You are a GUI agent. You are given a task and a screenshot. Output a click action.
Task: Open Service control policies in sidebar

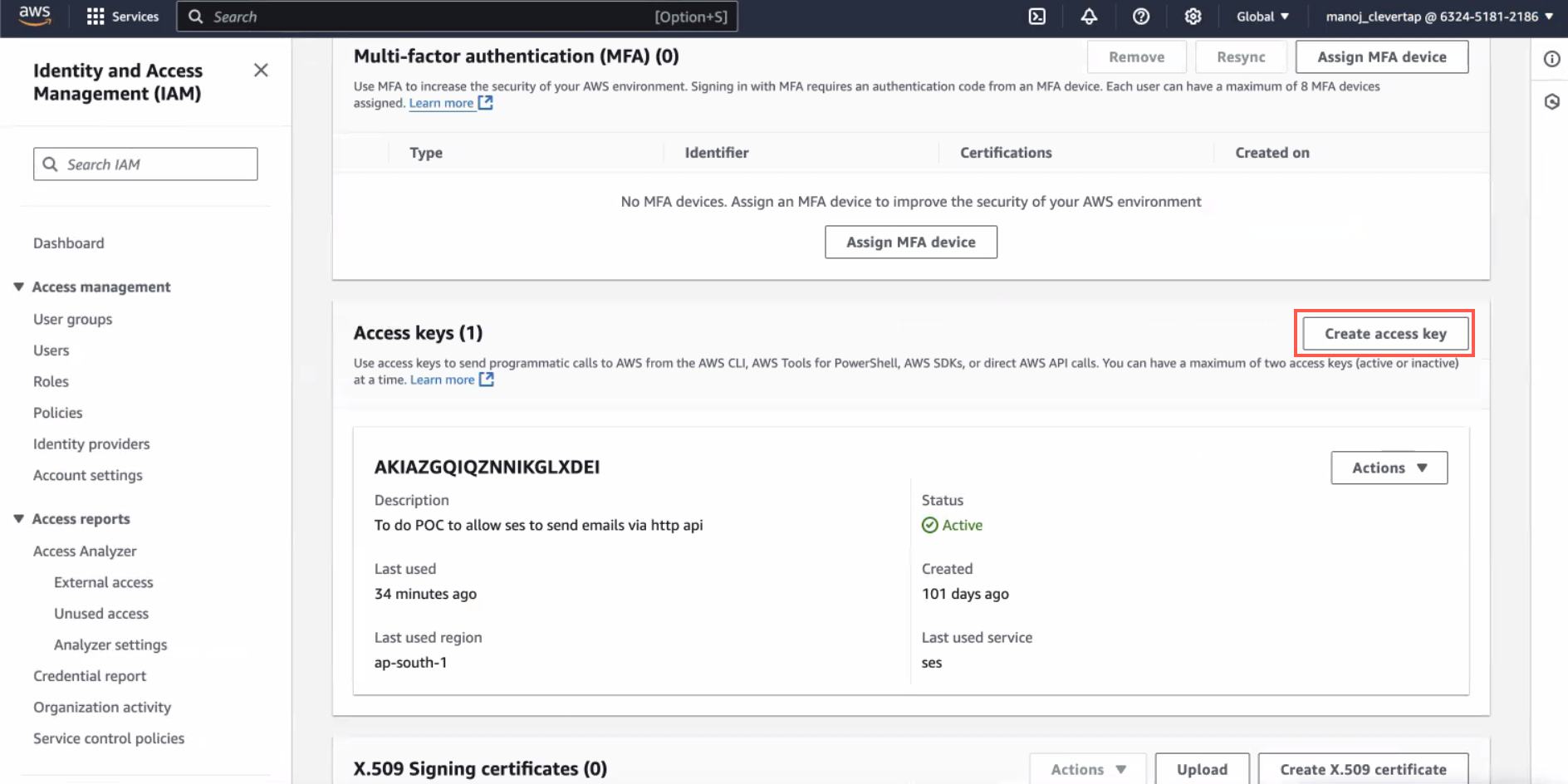click(x=109, y=738)
